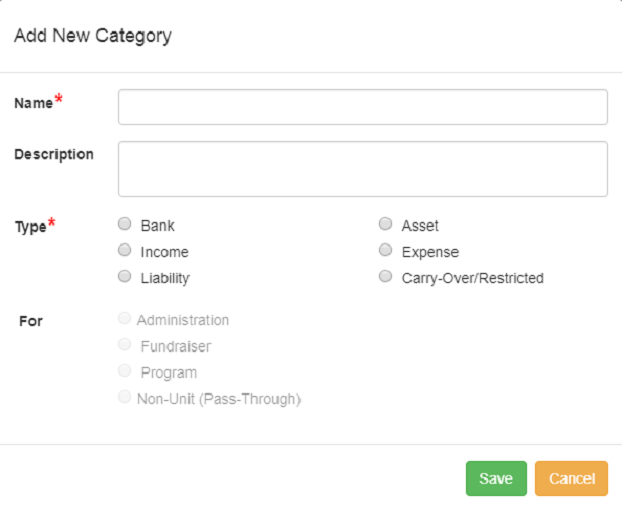Save the new category
This screenshot has width=624, height=513.
pos(496,478)
